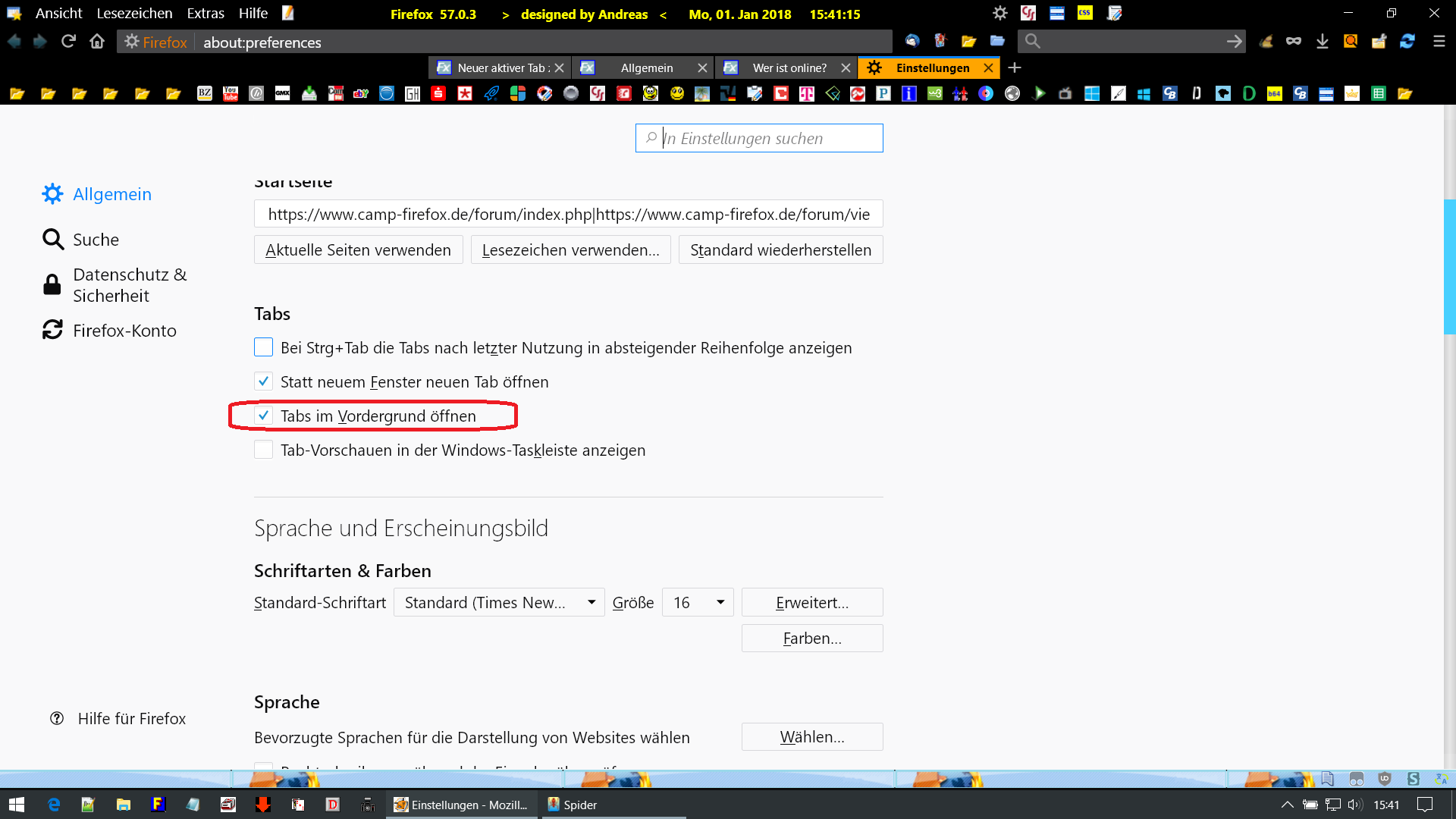Click Standard wiederherstellen button
1456x819 pixels.
(x=780, y=250)
